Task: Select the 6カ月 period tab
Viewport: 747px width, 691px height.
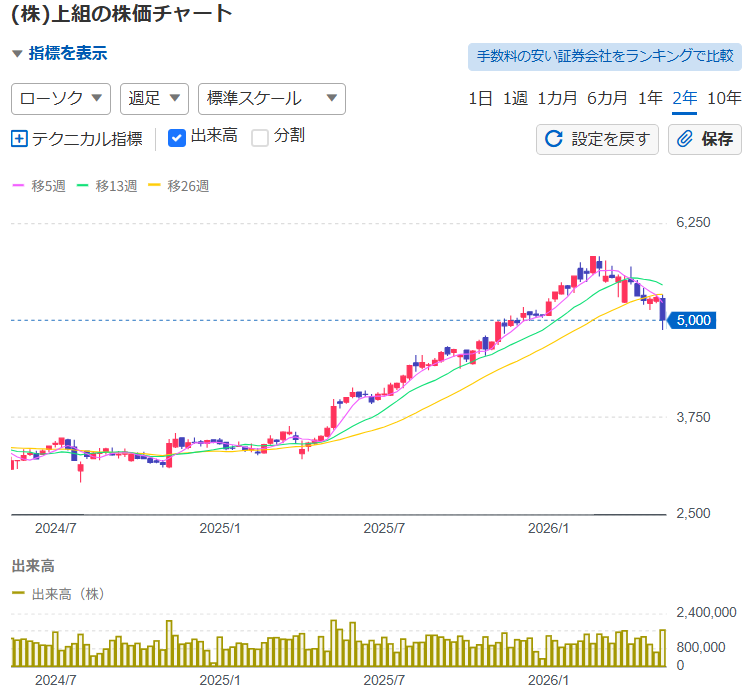Action: (x=607, y=98)
